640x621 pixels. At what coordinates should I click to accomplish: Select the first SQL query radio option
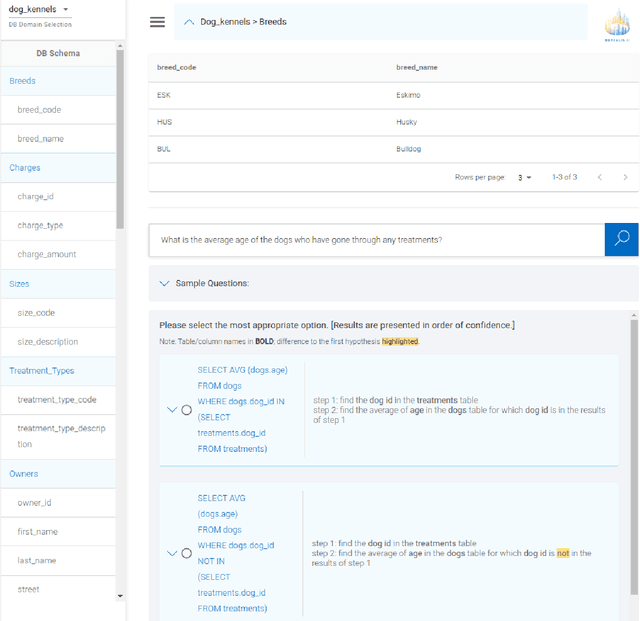pos(187,410)
